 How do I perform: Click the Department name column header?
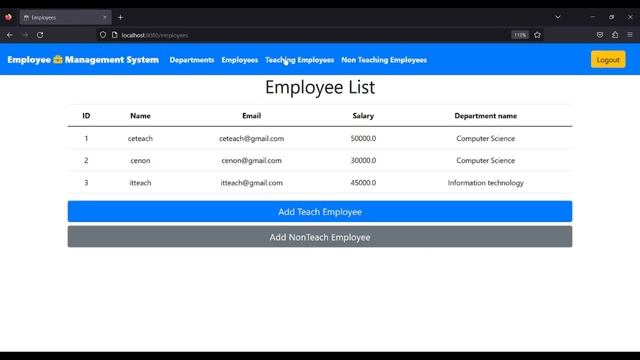[x=486, y=116]
